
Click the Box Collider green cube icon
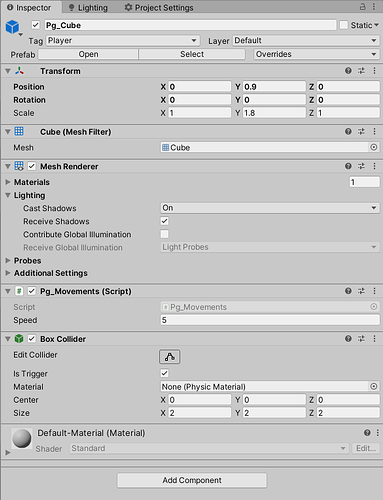pos(19,339)
